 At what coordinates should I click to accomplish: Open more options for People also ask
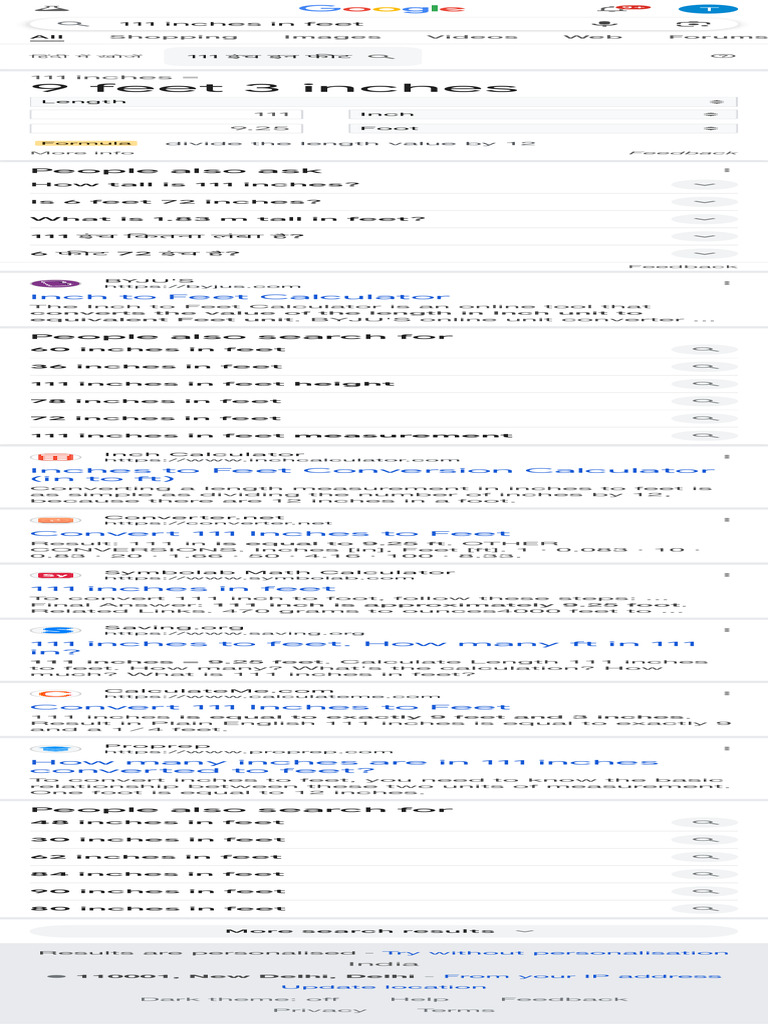tap(727, 170)
